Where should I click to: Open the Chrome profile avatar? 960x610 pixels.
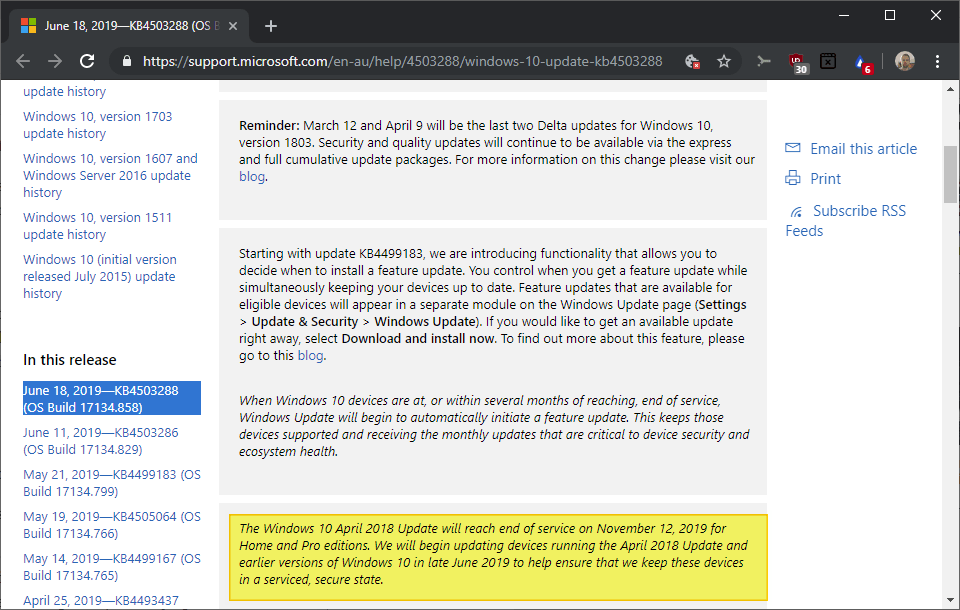(905, 61)
